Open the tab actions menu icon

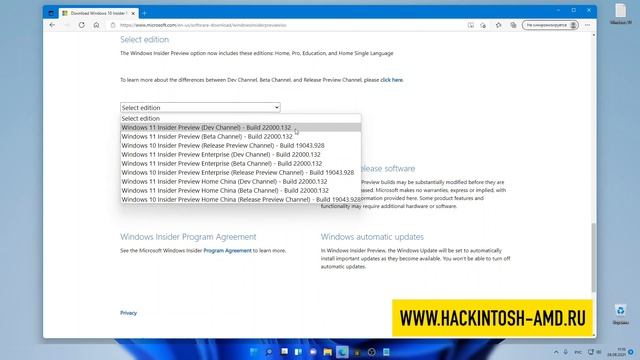[x=51, y=13]
